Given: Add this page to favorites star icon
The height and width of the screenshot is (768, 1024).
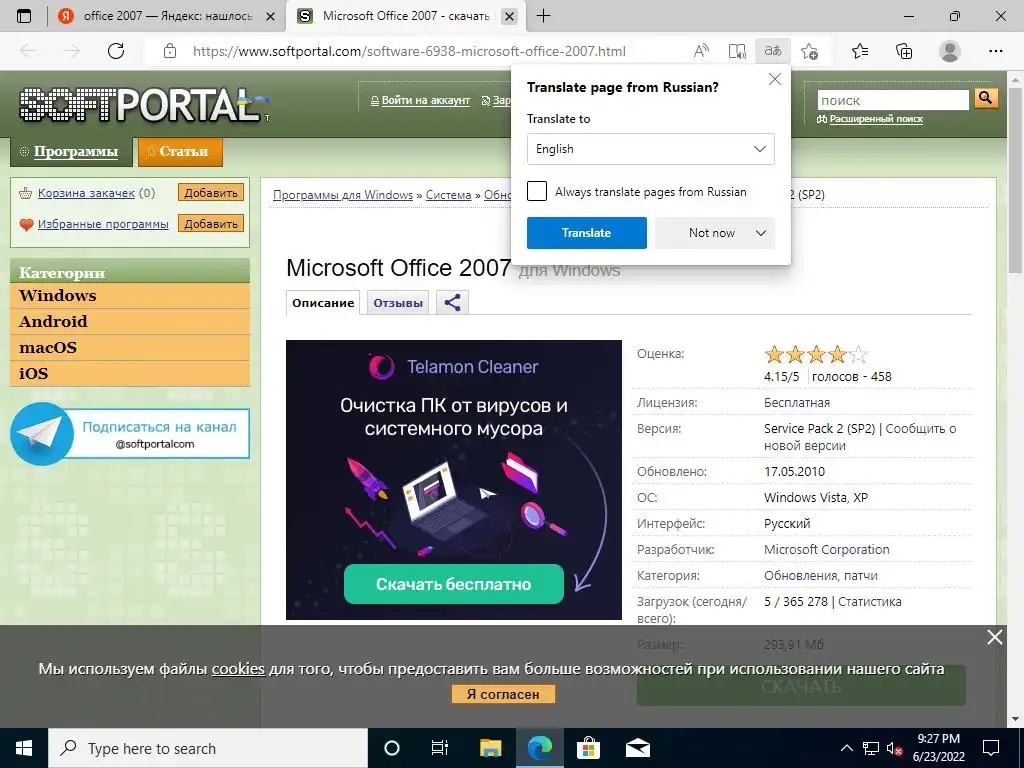Looking at the screenshot, I should click(810, 51).
